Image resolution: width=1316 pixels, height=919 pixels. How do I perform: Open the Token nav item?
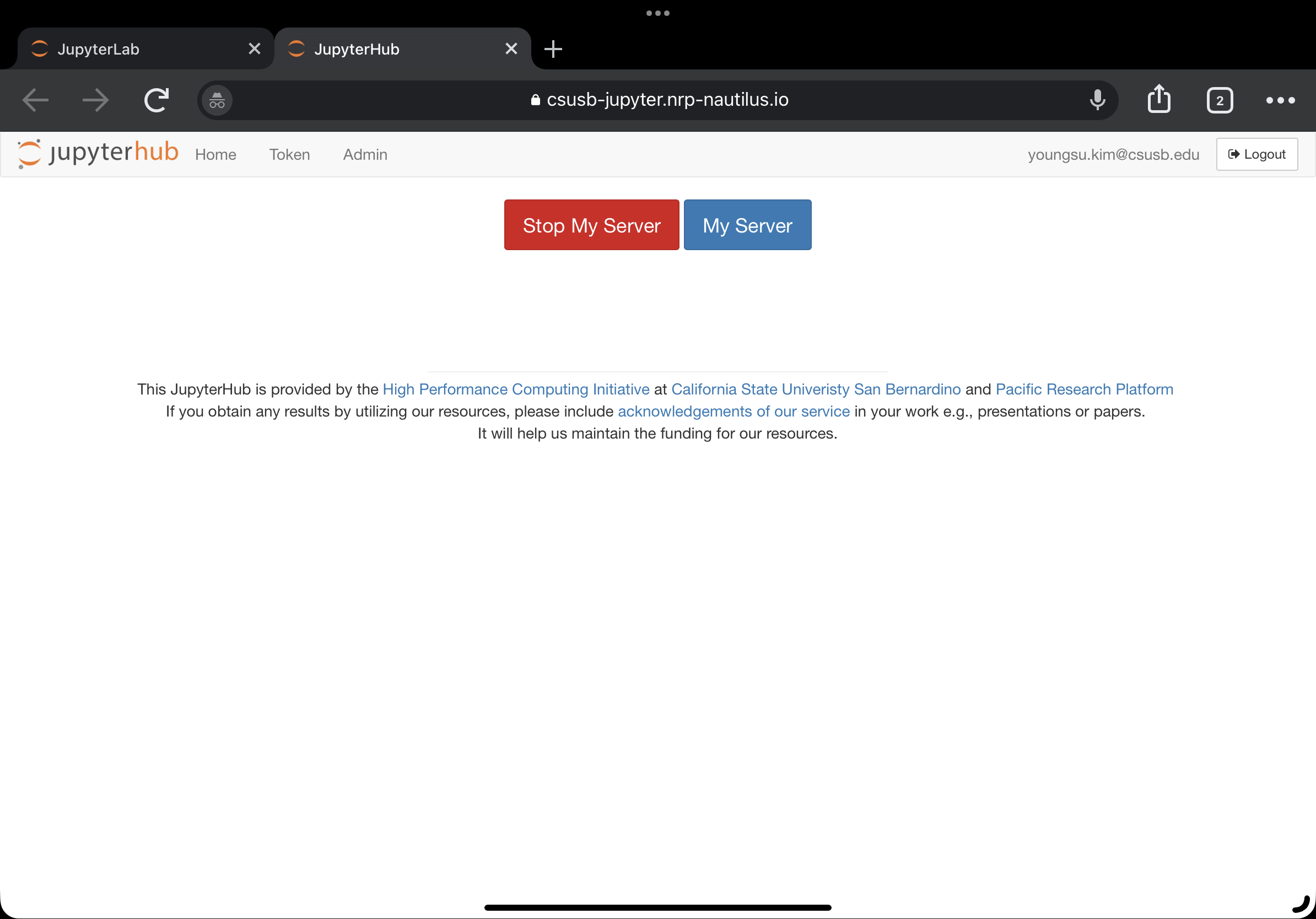pyautogui.click(x=289, y=155)
